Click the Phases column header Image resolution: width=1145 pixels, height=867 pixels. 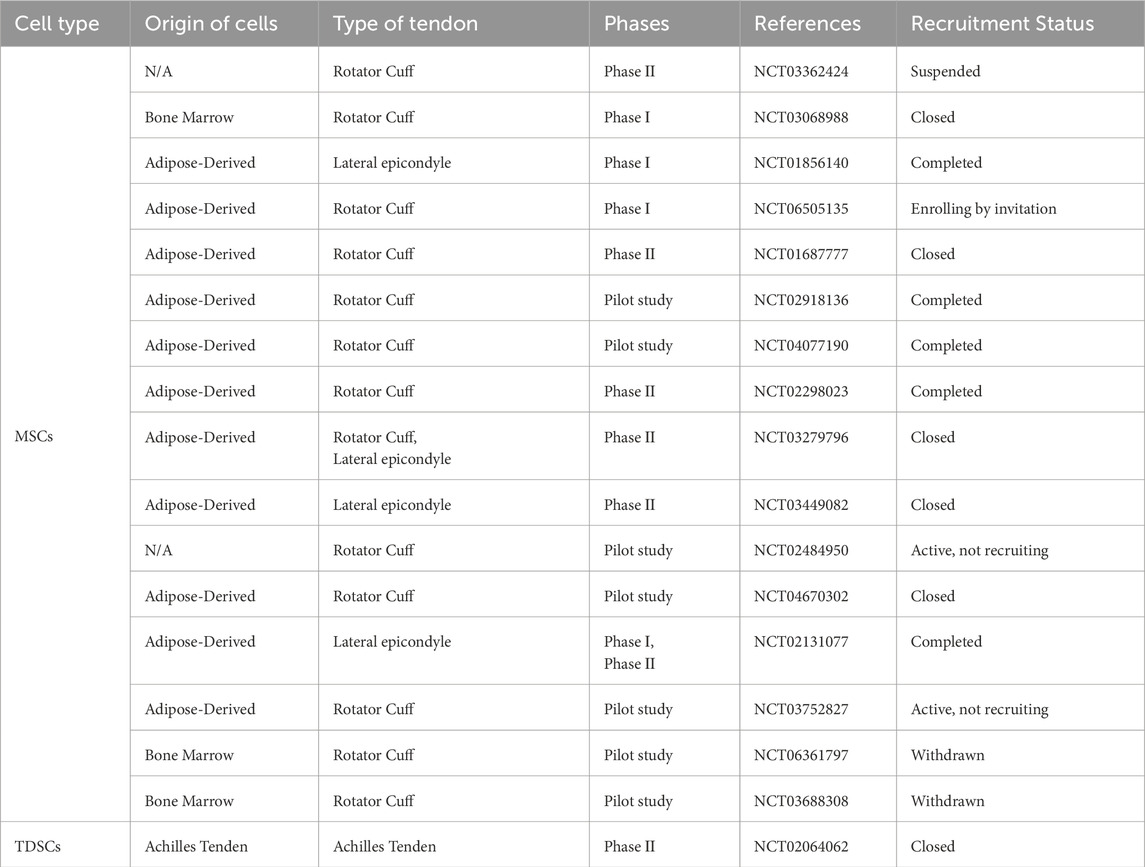pyautogui.click(x=636, y=23)
